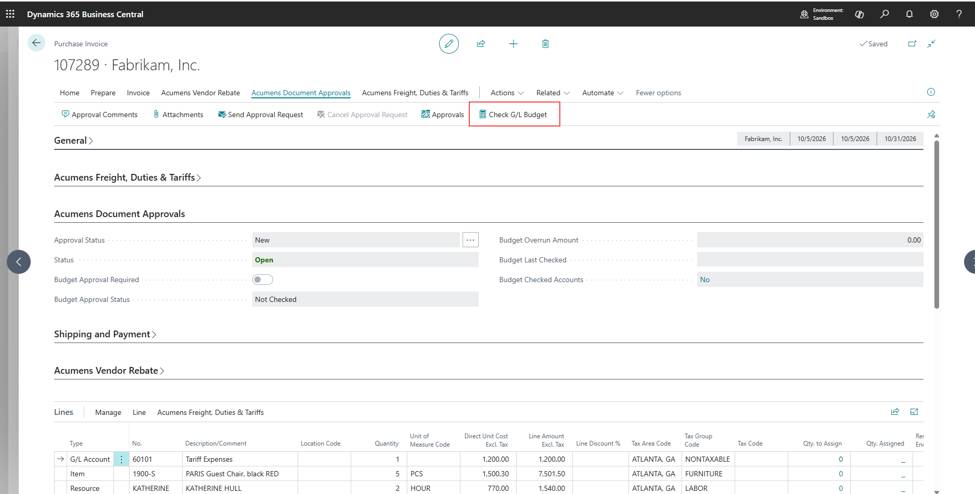
Task: Open the Prepare tab
Action: (x=103, y=93)
